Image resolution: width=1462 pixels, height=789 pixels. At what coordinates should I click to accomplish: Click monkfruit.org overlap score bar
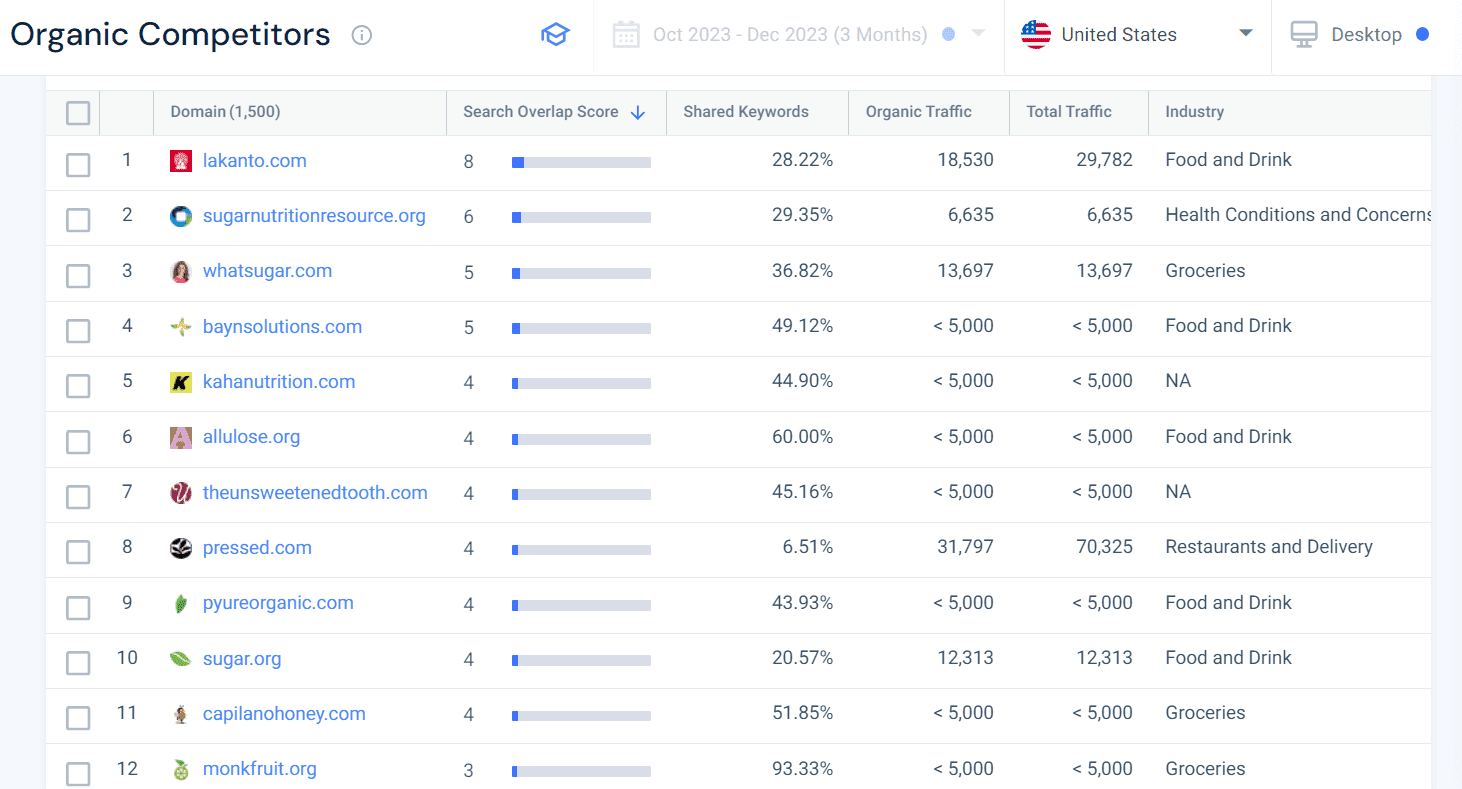pyautogui.click(x=581, y=771)
